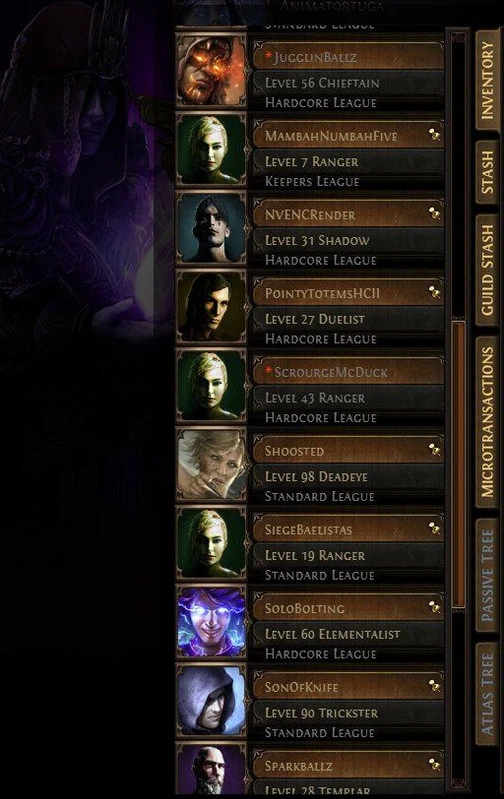The height and width of the screenshot is (799, 504).
Task: Click the gold icon next to NVENCRender
Action: coord(434,213)
